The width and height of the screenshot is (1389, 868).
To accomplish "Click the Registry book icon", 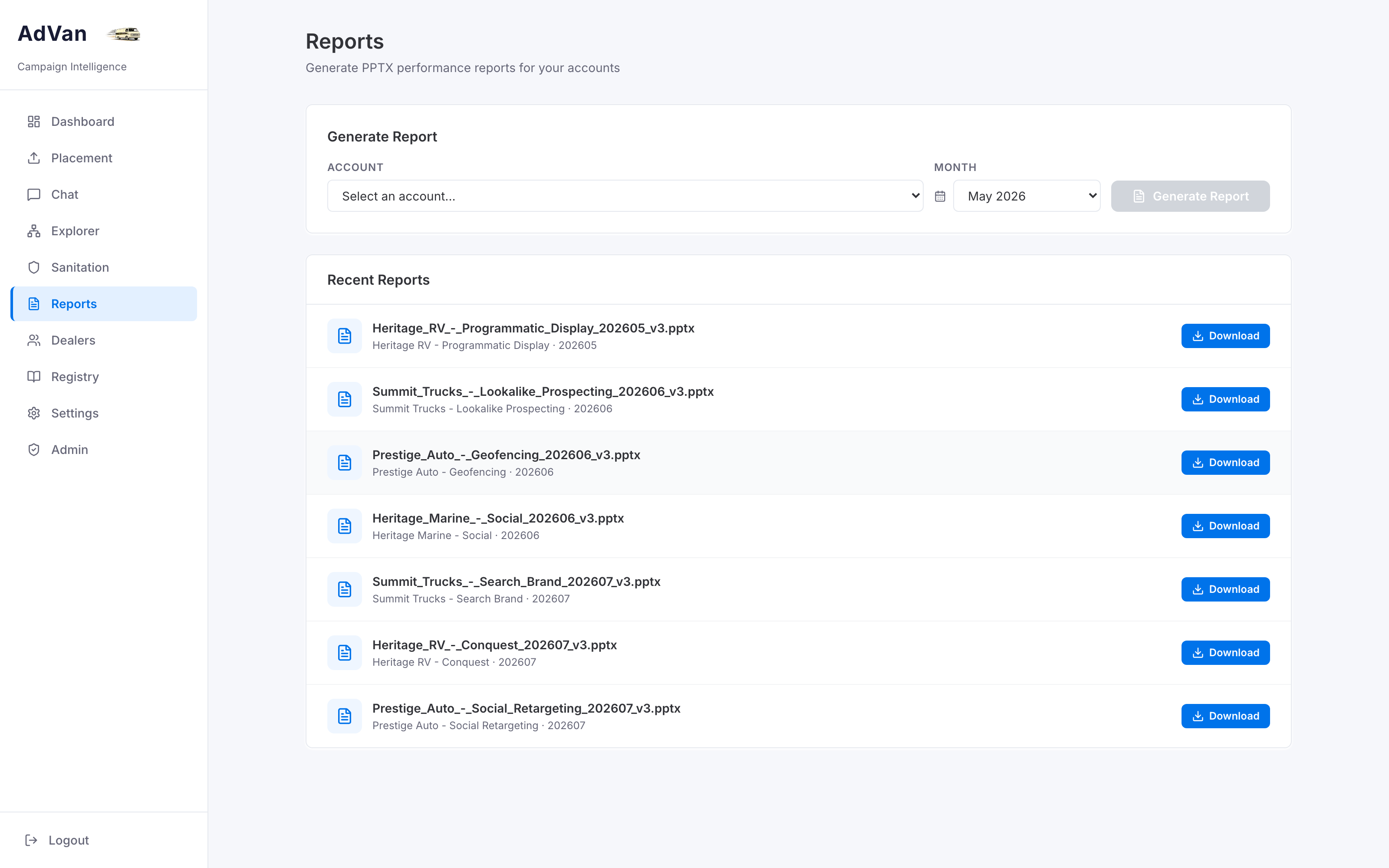I will coord(34,377).
